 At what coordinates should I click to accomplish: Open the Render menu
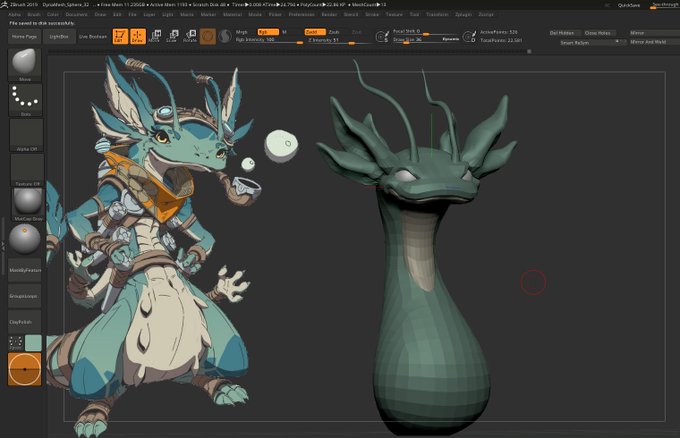pos(329,15)
